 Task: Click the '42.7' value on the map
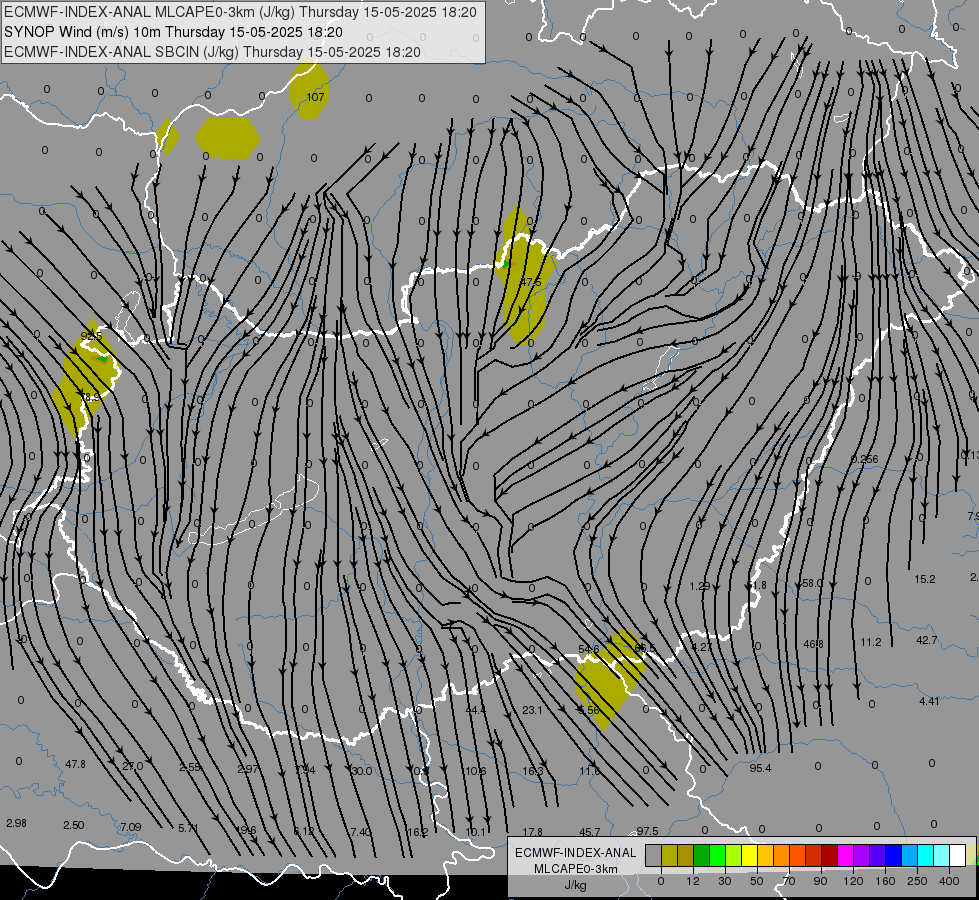click(927, 640)
